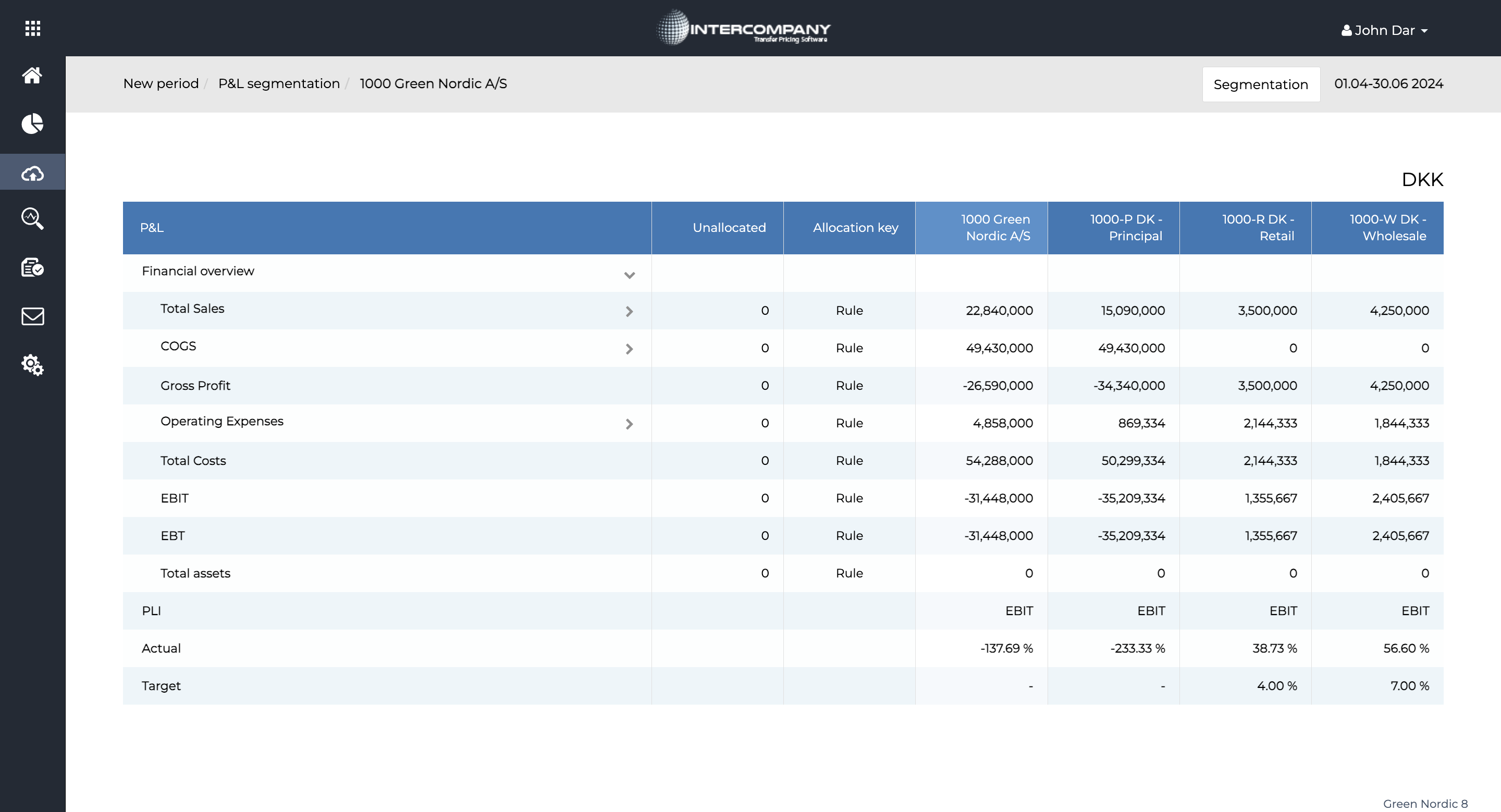This screenshot has width=1501, height=812.
Task: Click Green Nordic Gross Profit value -26,590,000
Action: pyautogui.click(x=998, y=386)
